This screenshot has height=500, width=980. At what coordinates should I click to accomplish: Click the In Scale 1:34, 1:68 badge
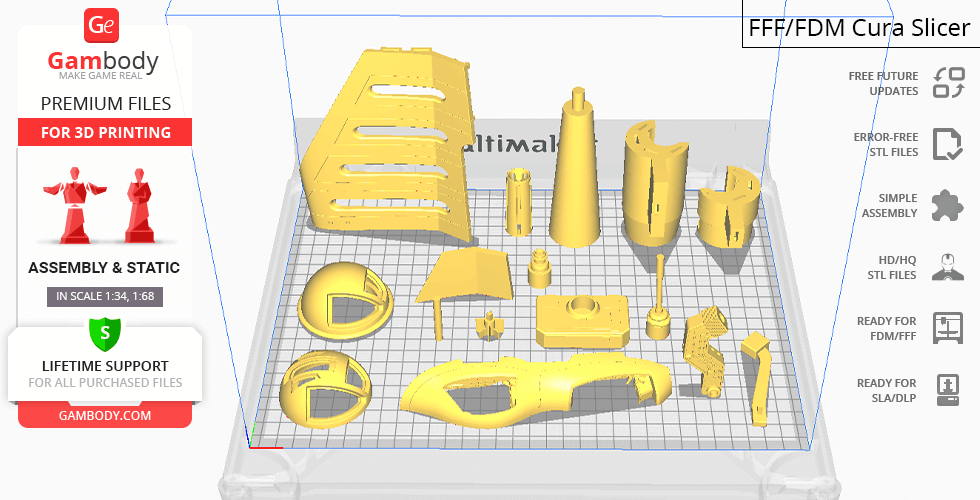pos(105,296)
